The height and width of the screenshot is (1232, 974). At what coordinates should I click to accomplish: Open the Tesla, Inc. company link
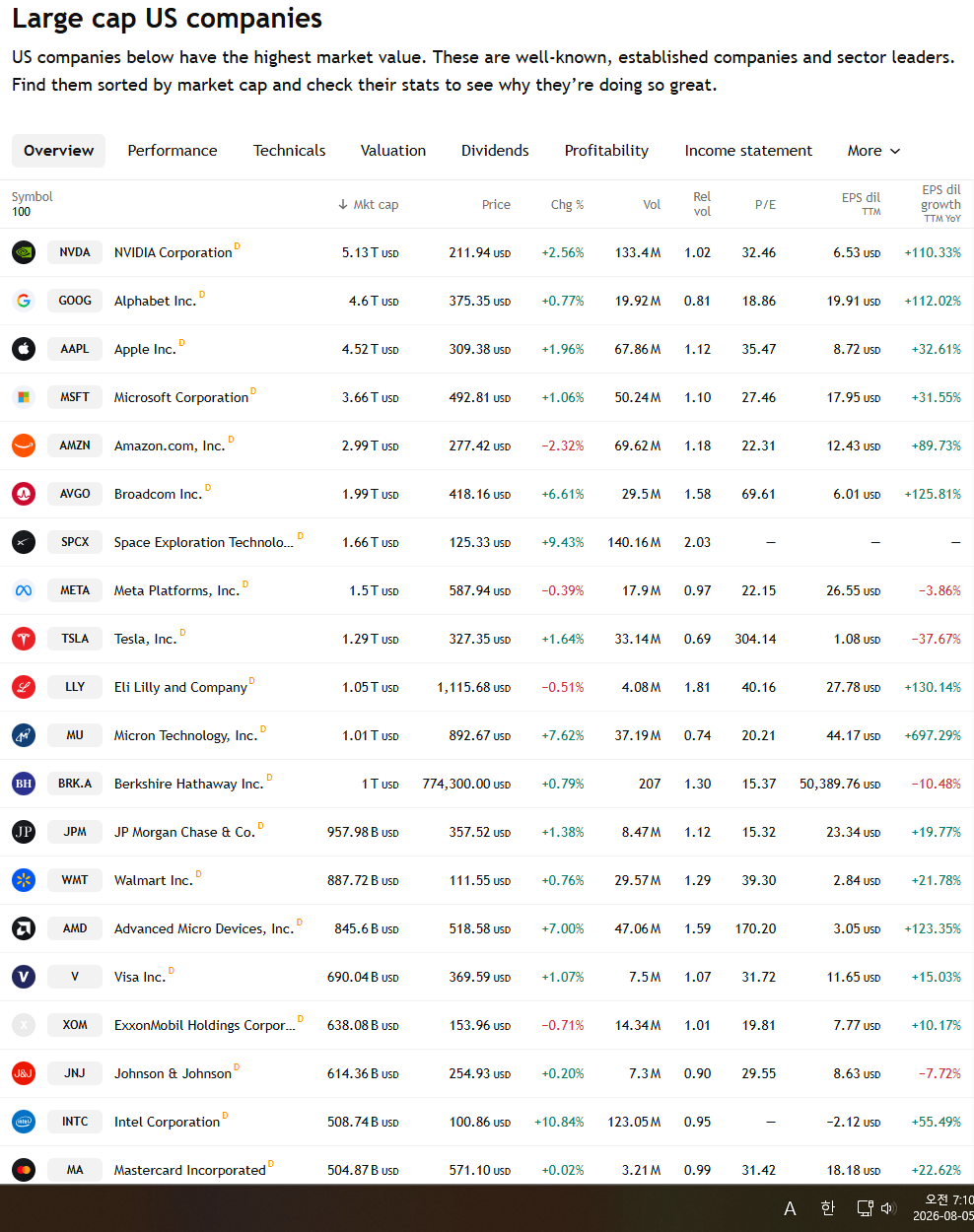(x=146, y=640)
